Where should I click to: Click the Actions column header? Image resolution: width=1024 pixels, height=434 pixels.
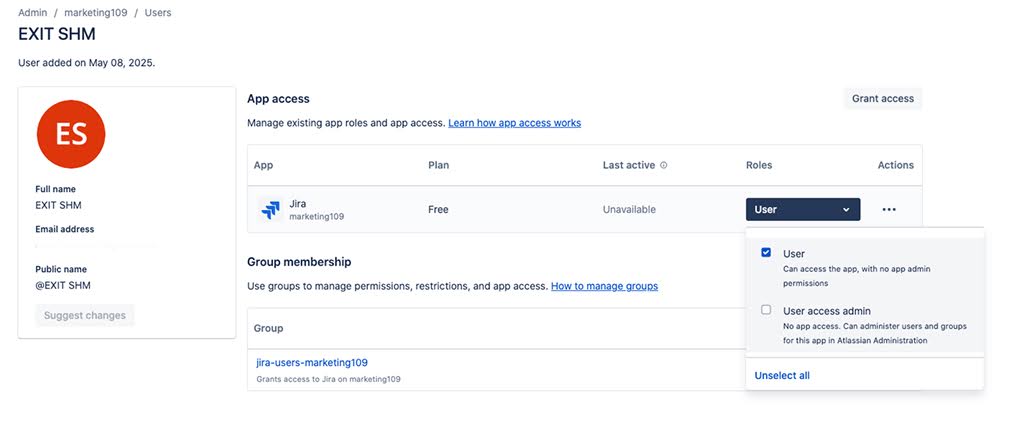[895, 165]
